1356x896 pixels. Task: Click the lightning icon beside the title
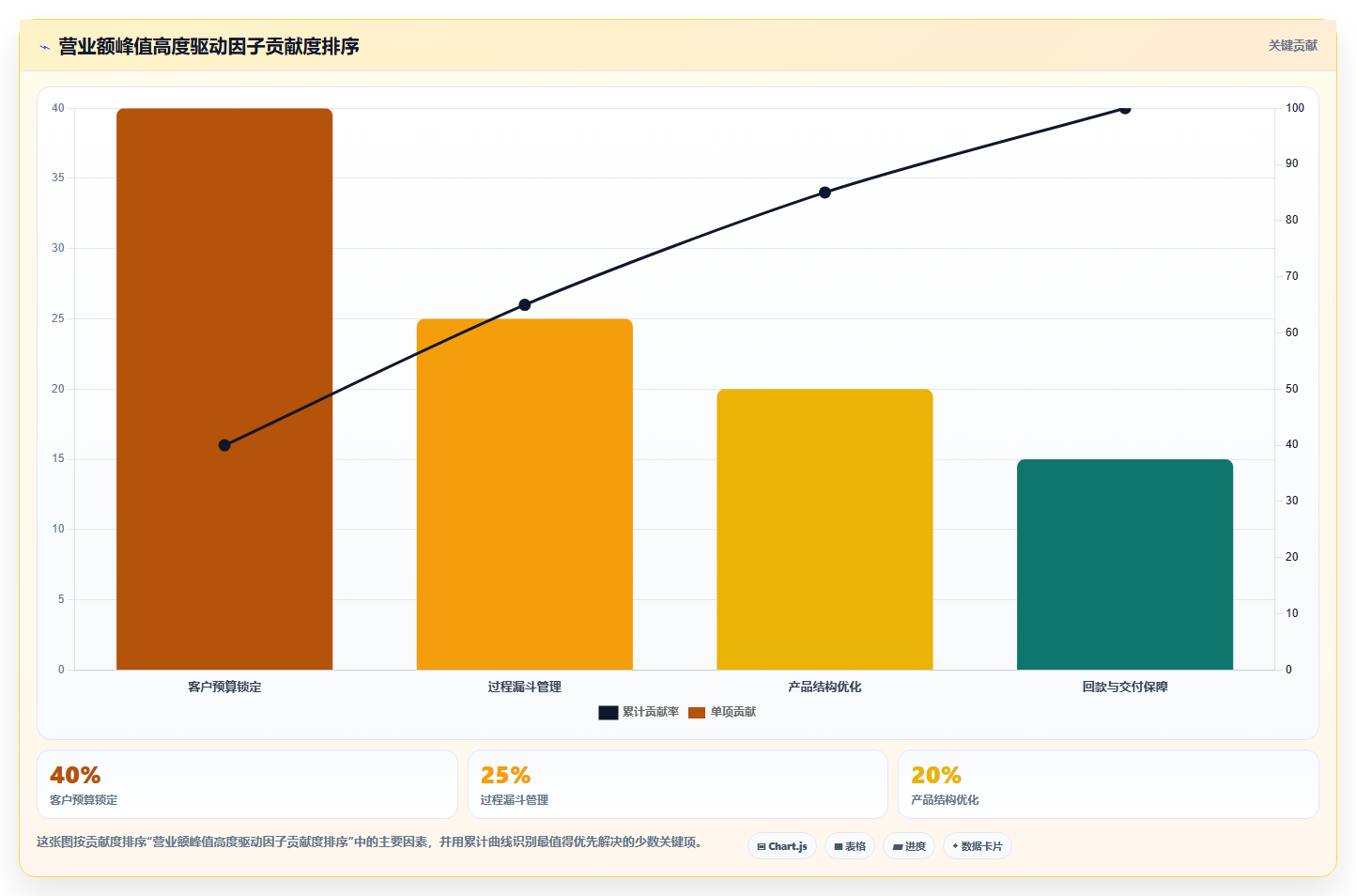coord(44,47)
